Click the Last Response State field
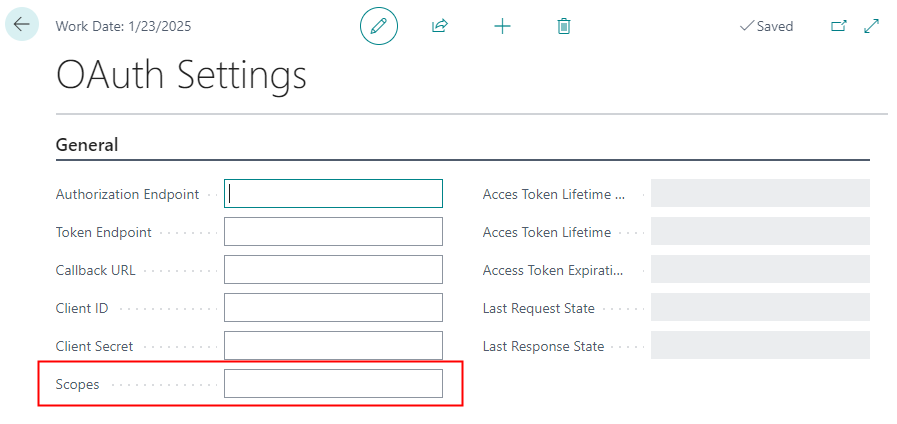Screen dimensions: 897x424 (760, 346)
